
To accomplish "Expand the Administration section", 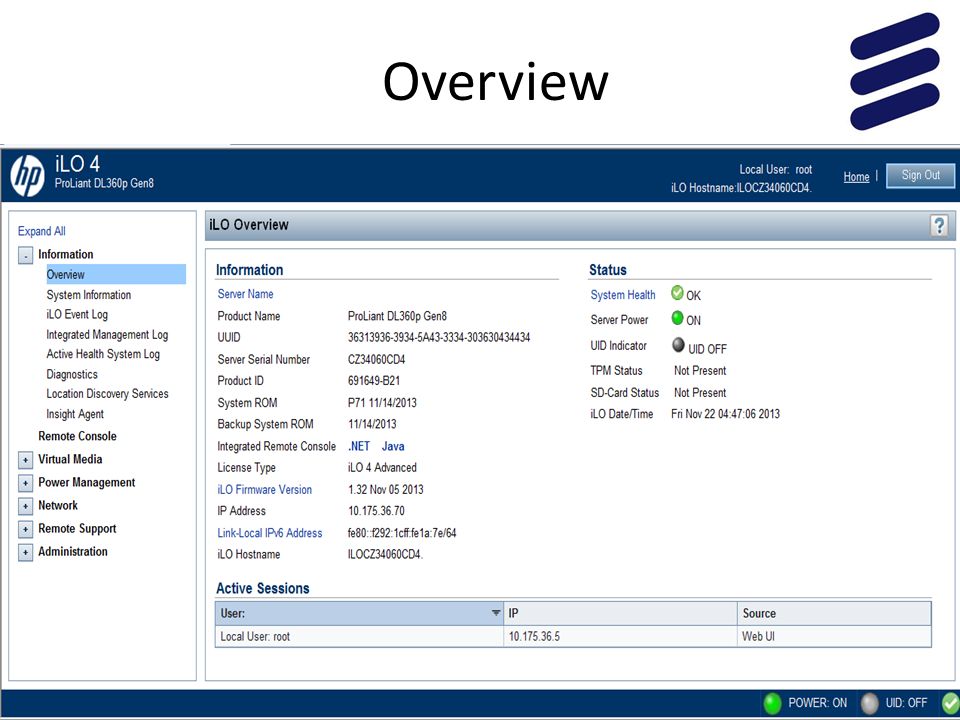I will [x=25, y=552].
